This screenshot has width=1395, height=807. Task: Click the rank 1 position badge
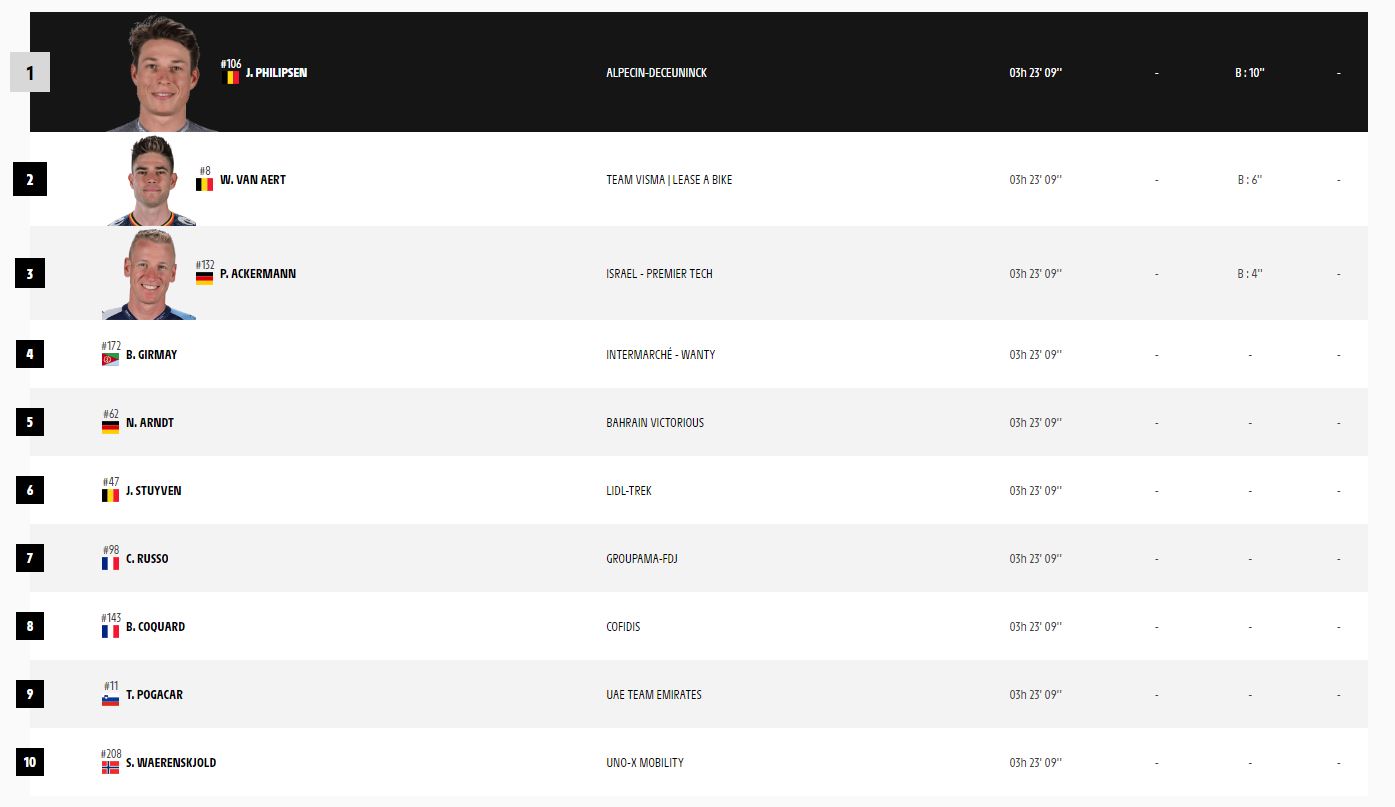tap(30, 73)
